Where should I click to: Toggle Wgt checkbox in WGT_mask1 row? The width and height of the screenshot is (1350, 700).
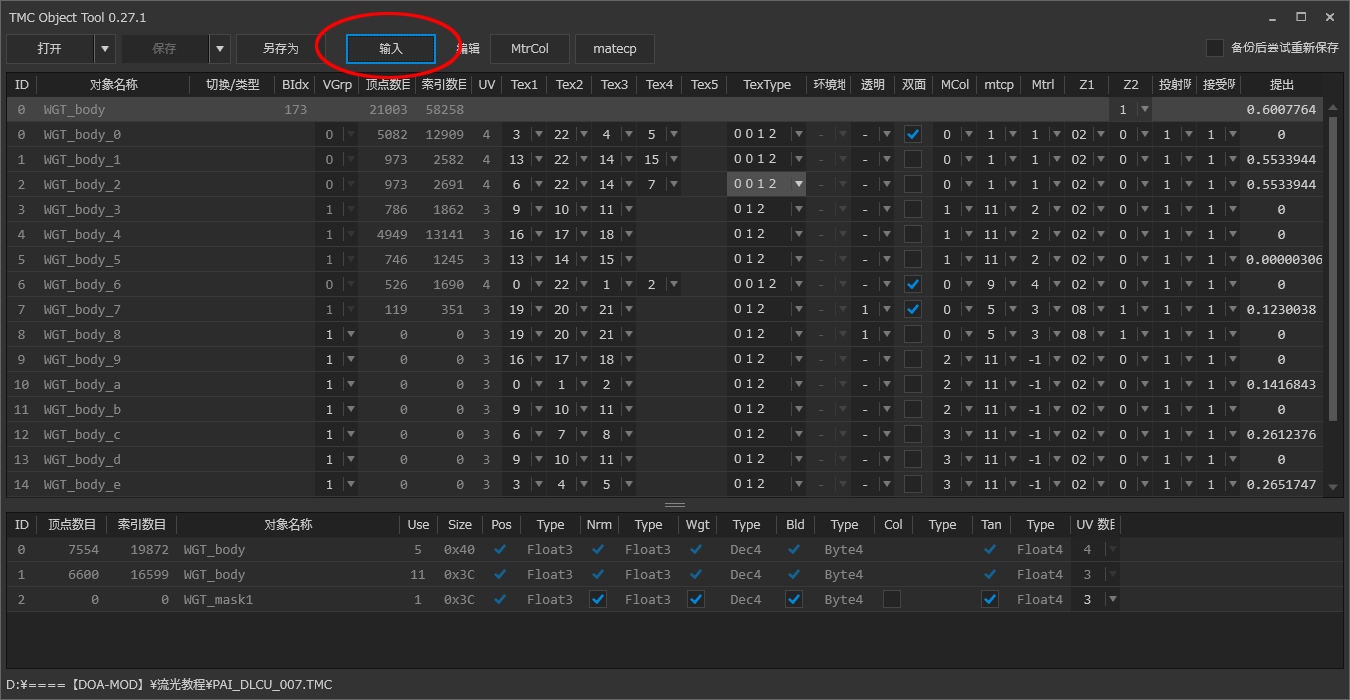pyautogui.click(x=696, y=599)
